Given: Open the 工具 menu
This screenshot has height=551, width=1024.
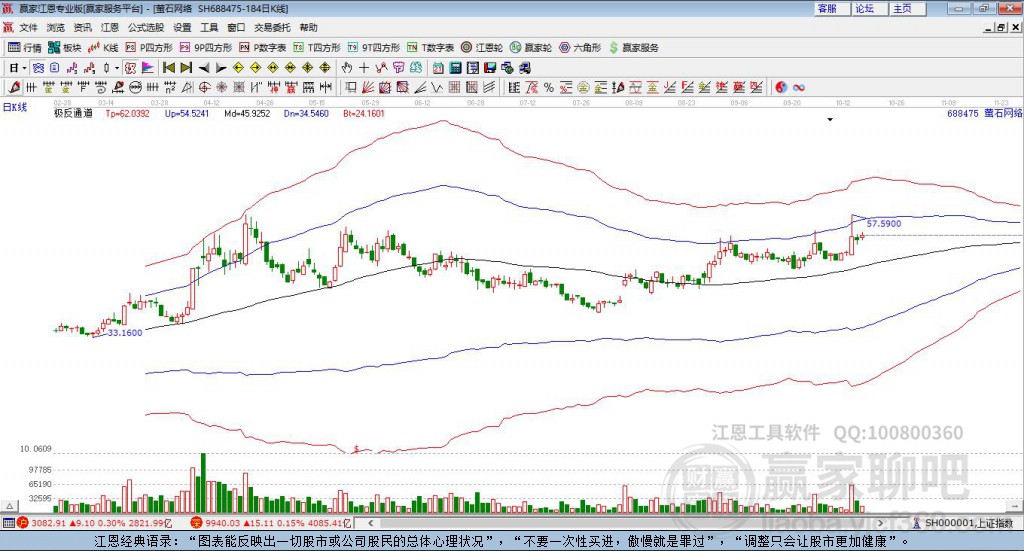Looking at the screenshot, I should point(209,27).
